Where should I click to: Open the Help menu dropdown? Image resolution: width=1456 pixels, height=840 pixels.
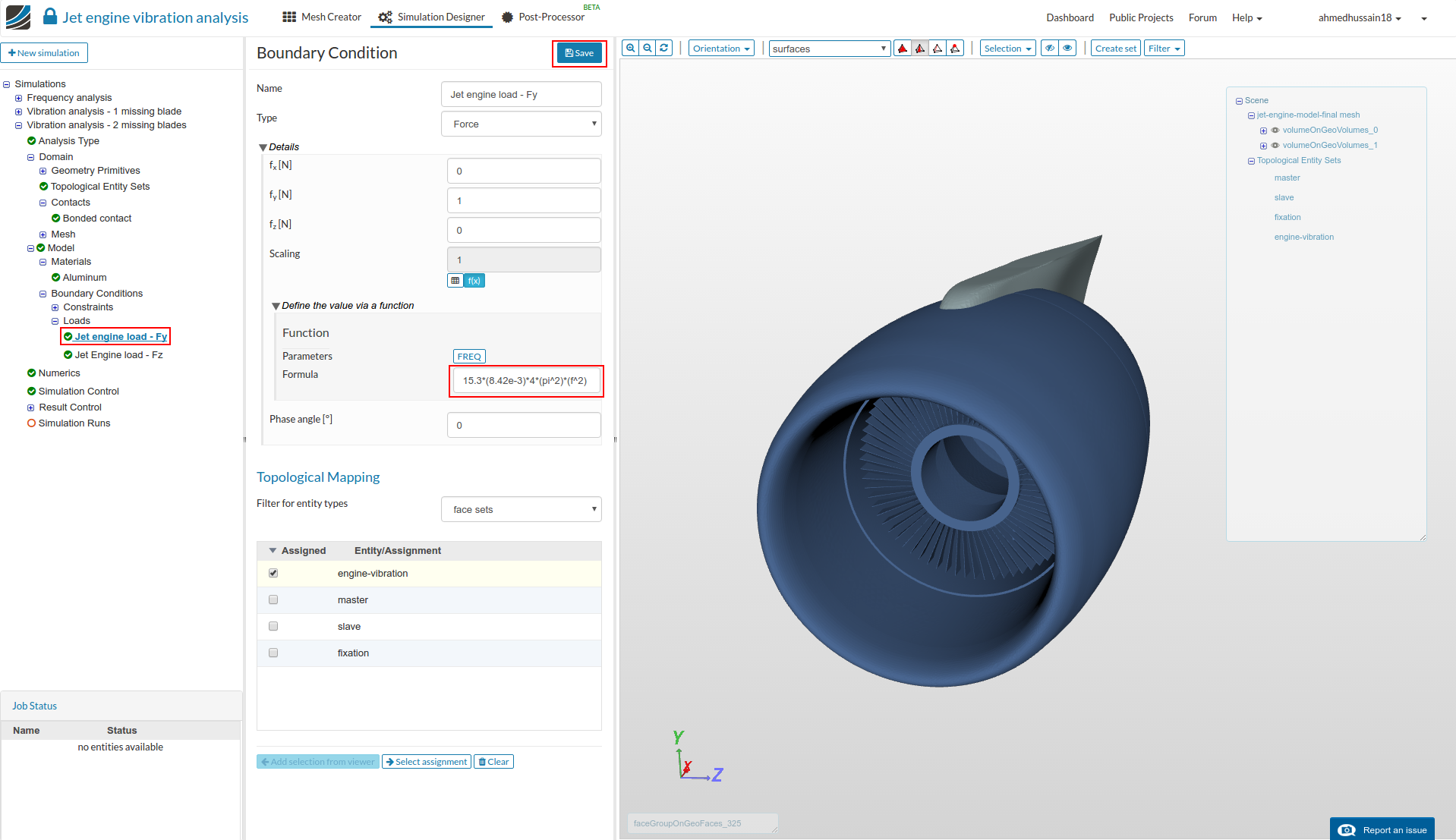point(1247,17)
